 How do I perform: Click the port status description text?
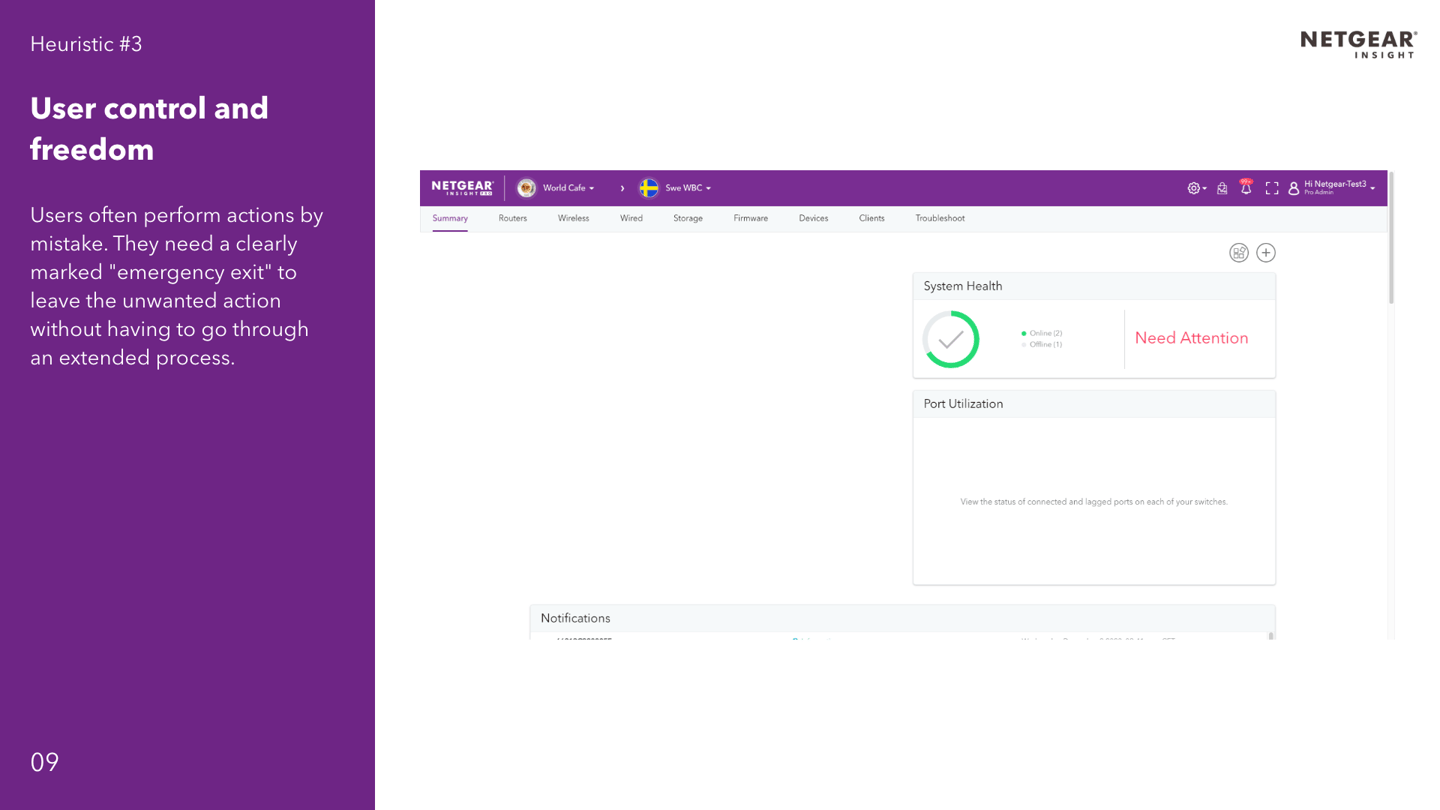(x=1094, y=502)
